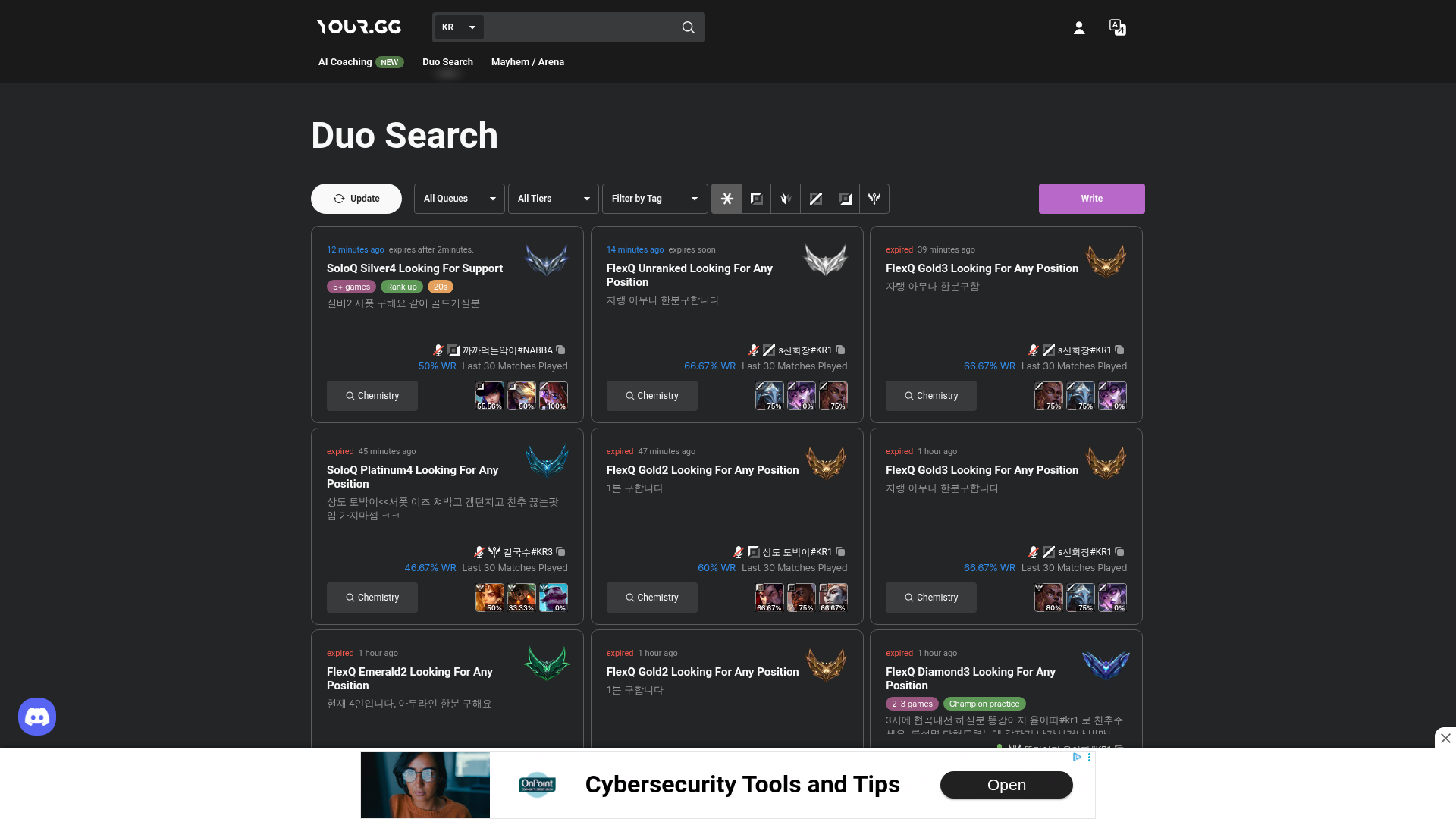Click the YOUR.GG logo
Image resolution: width=1456 pixels, height=819 pixels.
359,27
